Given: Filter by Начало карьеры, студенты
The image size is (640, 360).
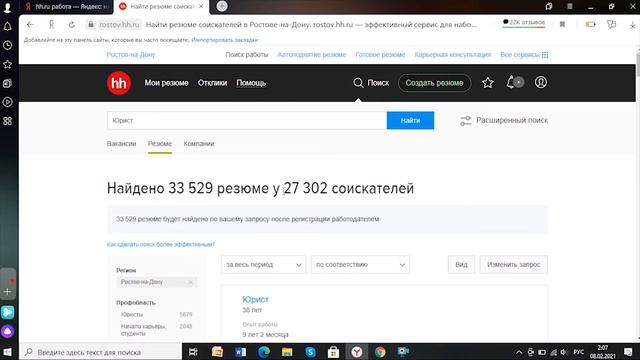Looking at the screenshot, I should 143,330.
